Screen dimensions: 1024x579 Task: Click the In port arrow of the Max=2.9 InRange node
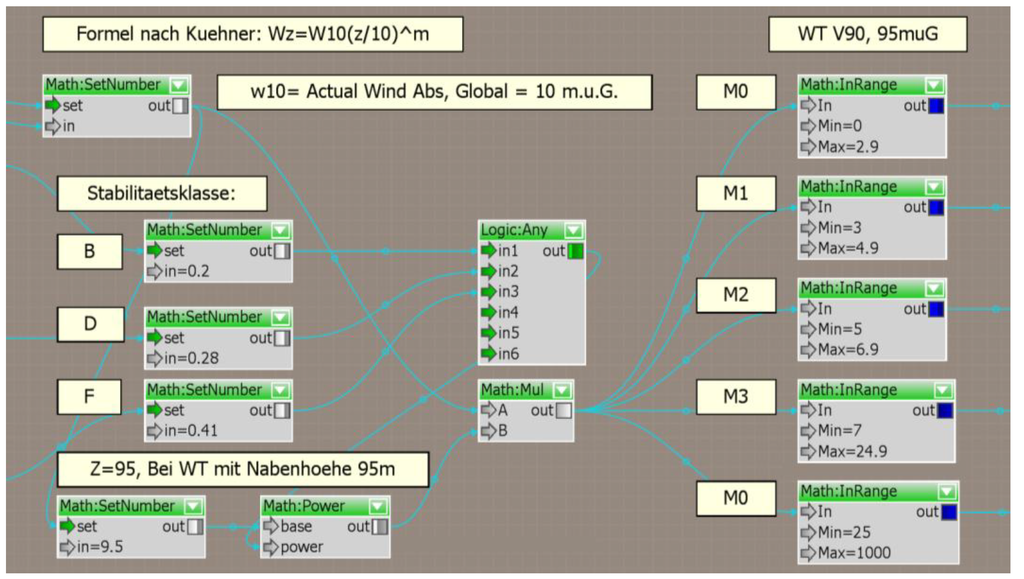(x=808, y=106)
